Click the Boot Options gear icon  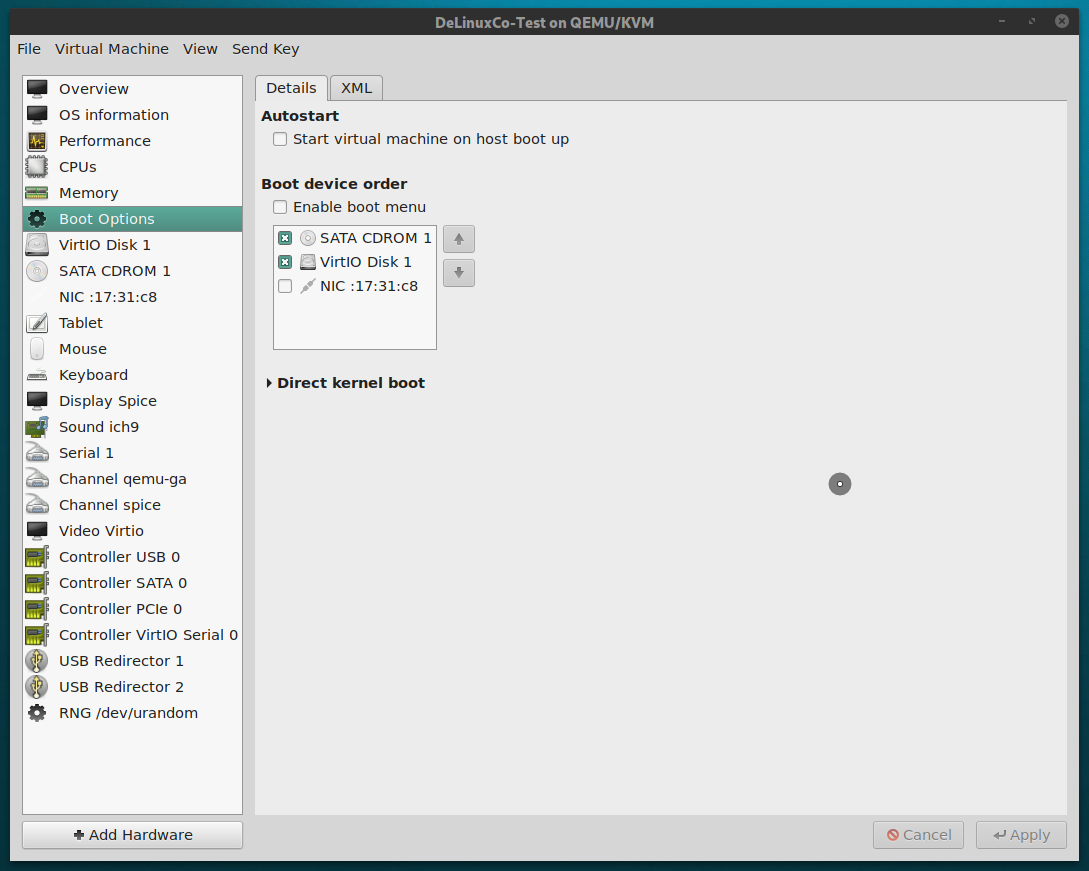click(37, 219)
